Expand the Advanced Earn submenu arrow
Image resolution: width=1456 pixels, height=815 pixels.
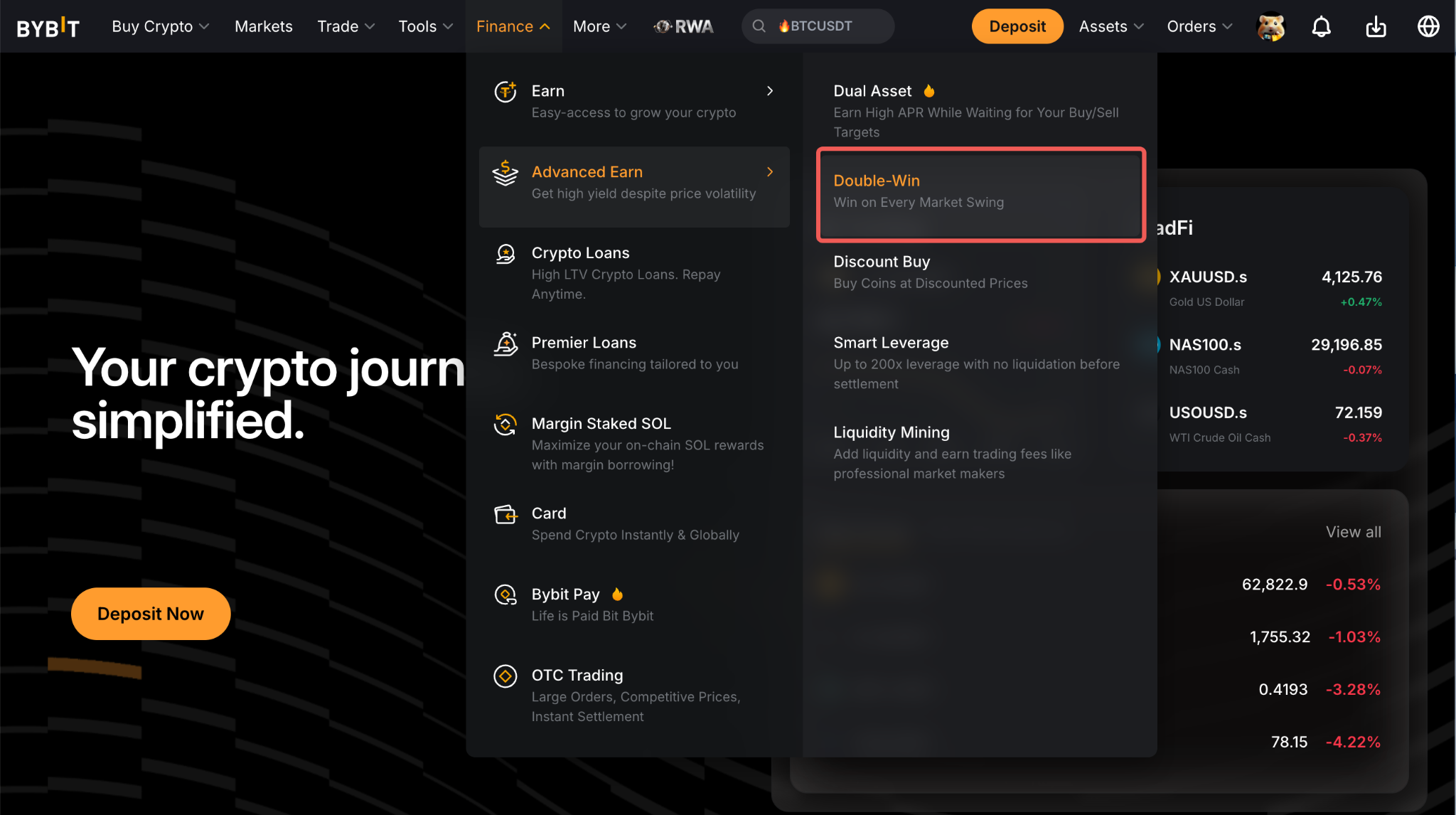click(770, 172)
